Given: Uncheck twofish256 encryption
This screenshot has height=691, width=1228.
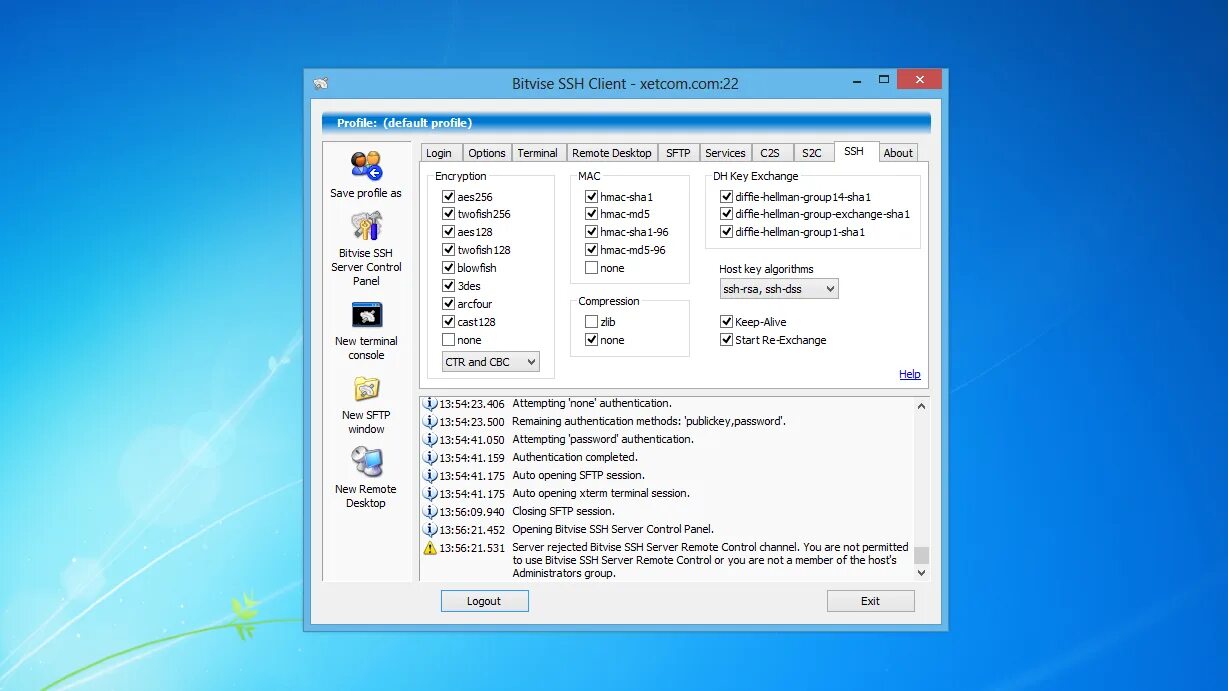Looking at the screenshot, I should [449, 214].
